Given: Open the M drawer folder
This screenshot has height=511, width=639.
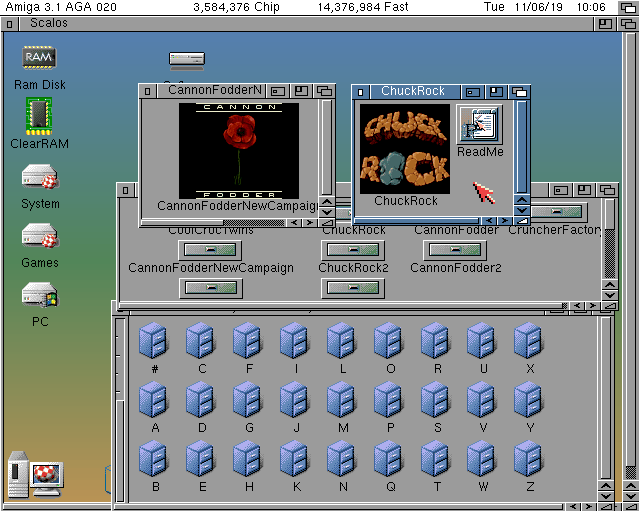Looking at the screenshot, I should [341, 399].
